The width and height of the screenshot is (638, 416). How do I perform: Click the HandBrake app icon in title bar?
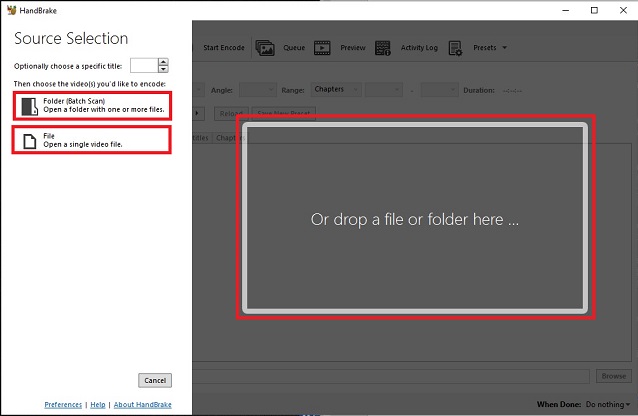(x=11, y=10)
